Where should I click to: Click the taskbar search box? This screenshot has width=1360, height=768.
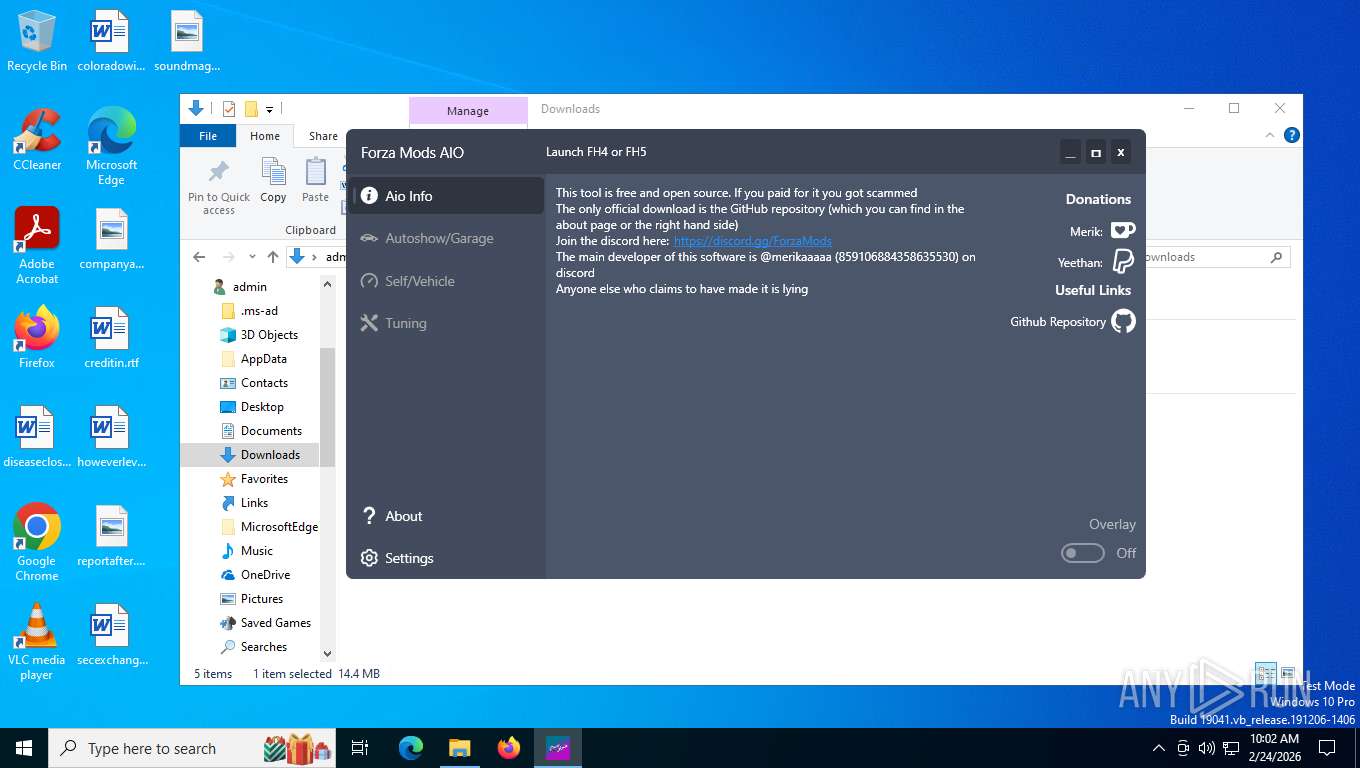pyautogui.click(x=193, y=748)
